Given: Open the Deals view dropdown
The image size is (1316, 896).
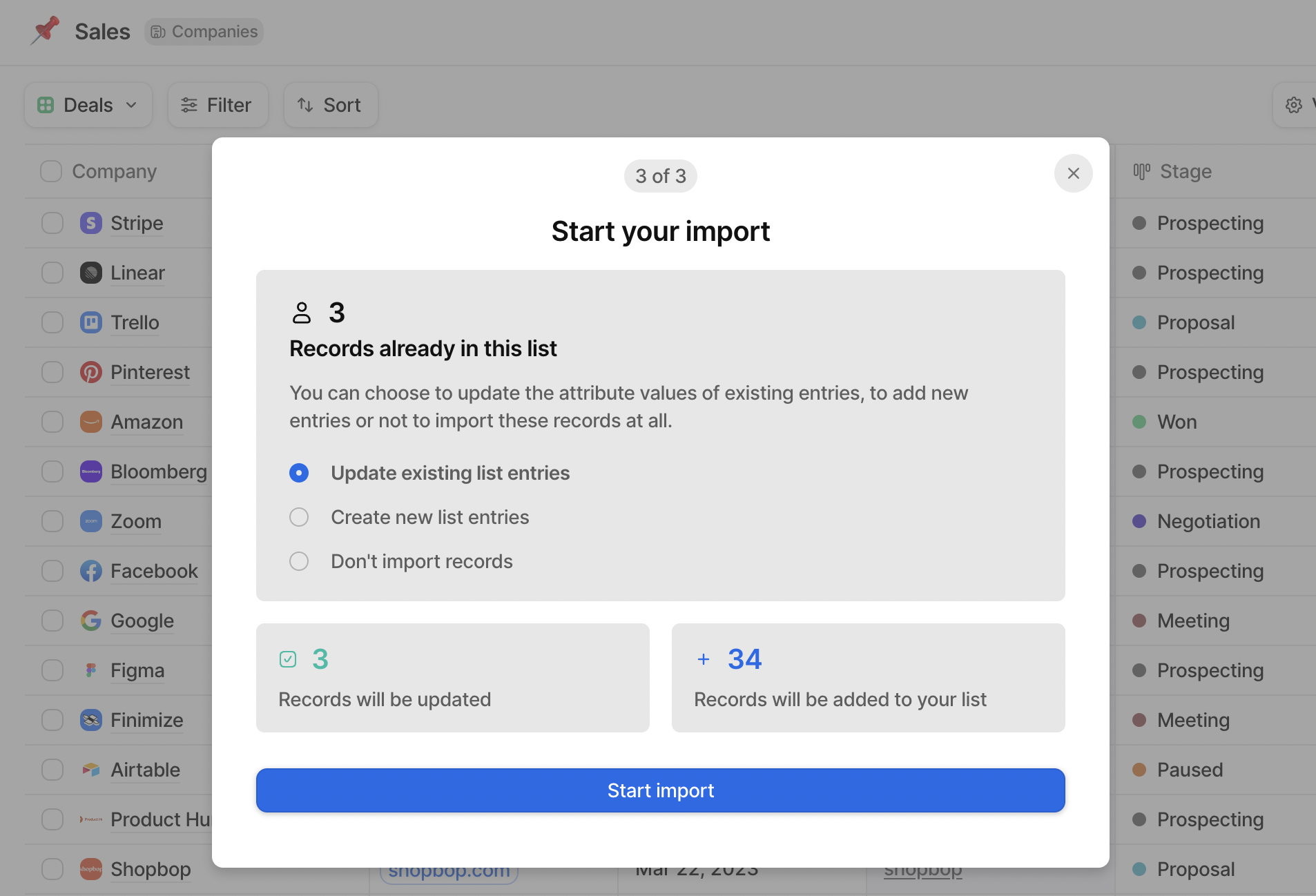Looking at the screenshot, I should (x=88, y=105).
